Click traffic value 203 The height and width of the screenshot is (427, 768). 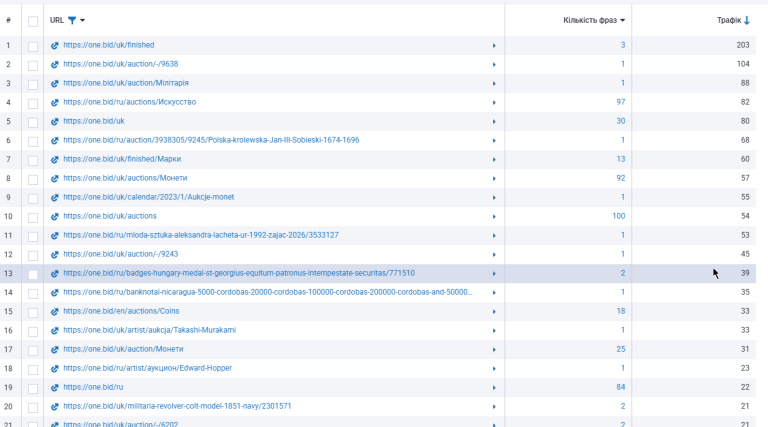pyautogui.click(x=743, y=45)
